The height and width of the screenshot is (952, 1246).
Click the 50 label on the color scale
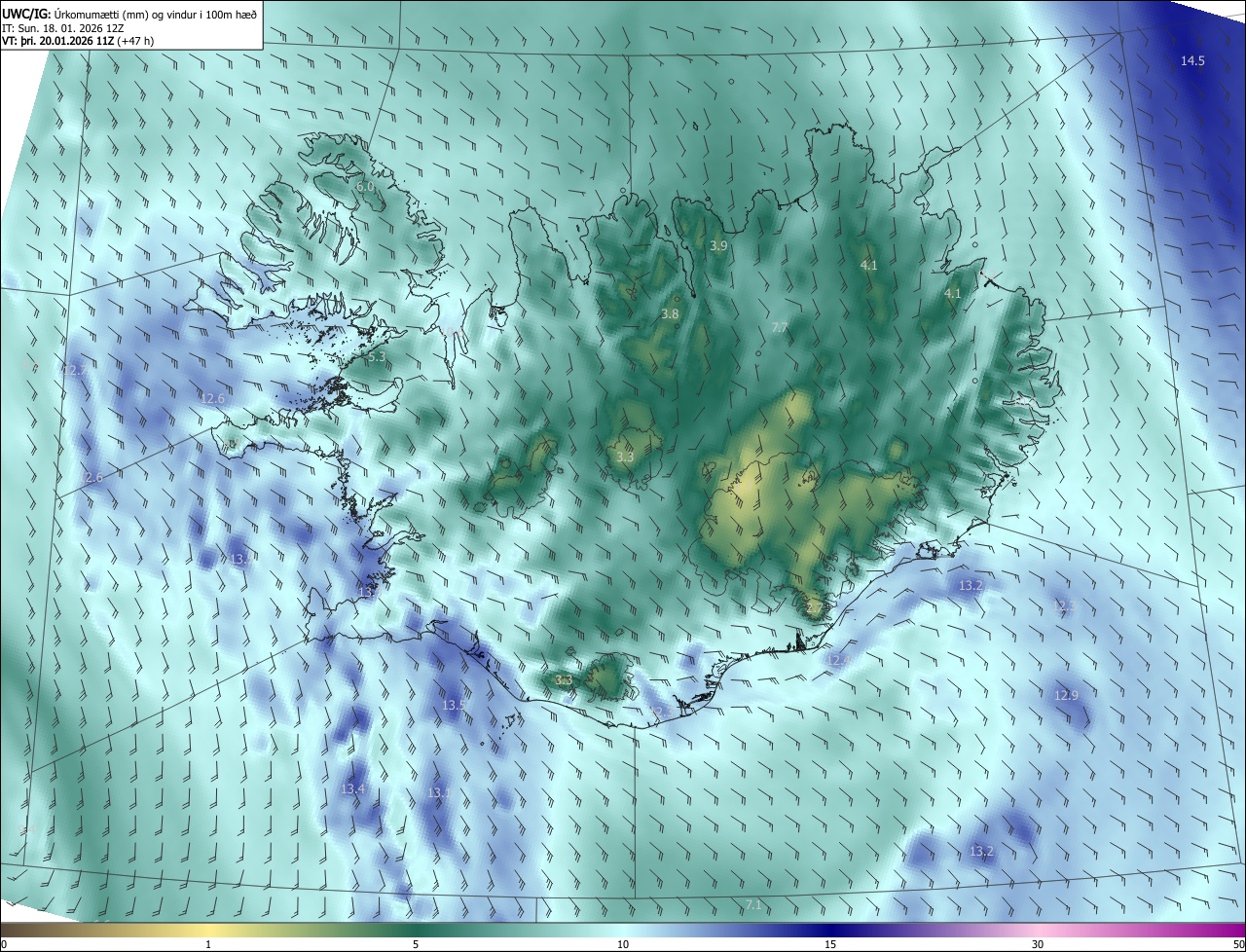point(1238,944)
